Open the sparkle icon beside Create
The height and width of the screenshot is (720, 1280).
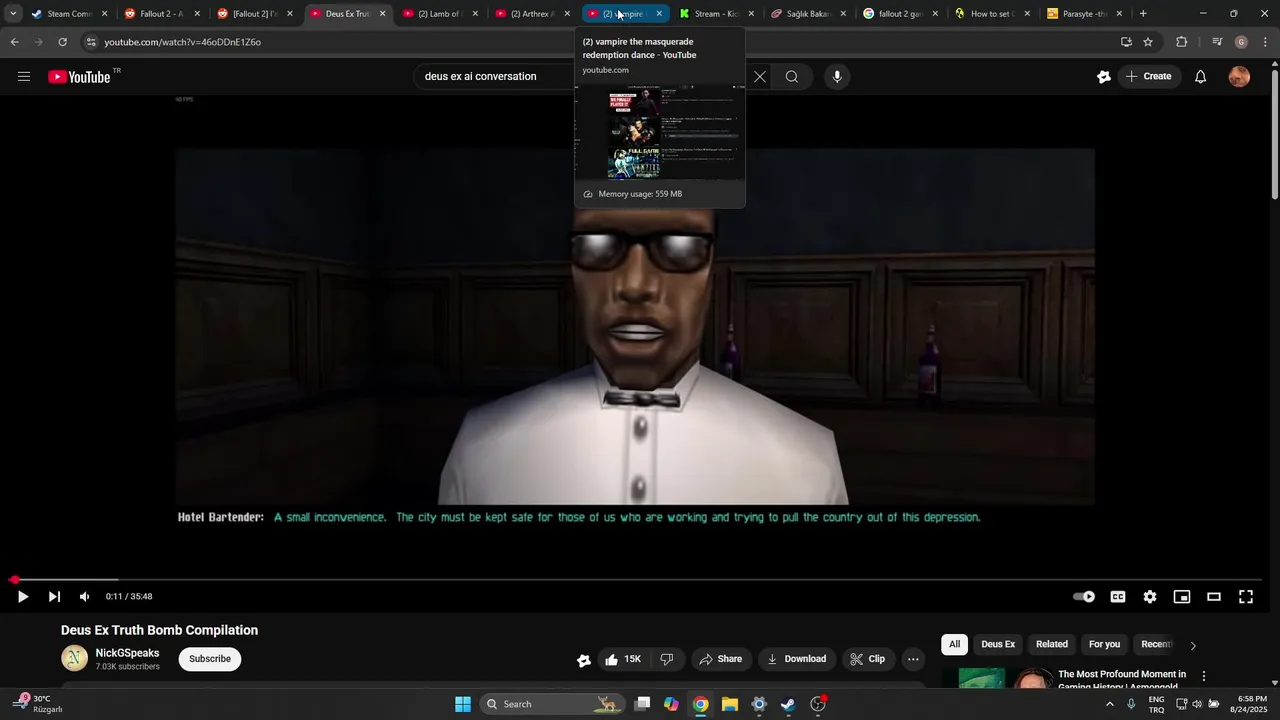(x=1103, y=77)
